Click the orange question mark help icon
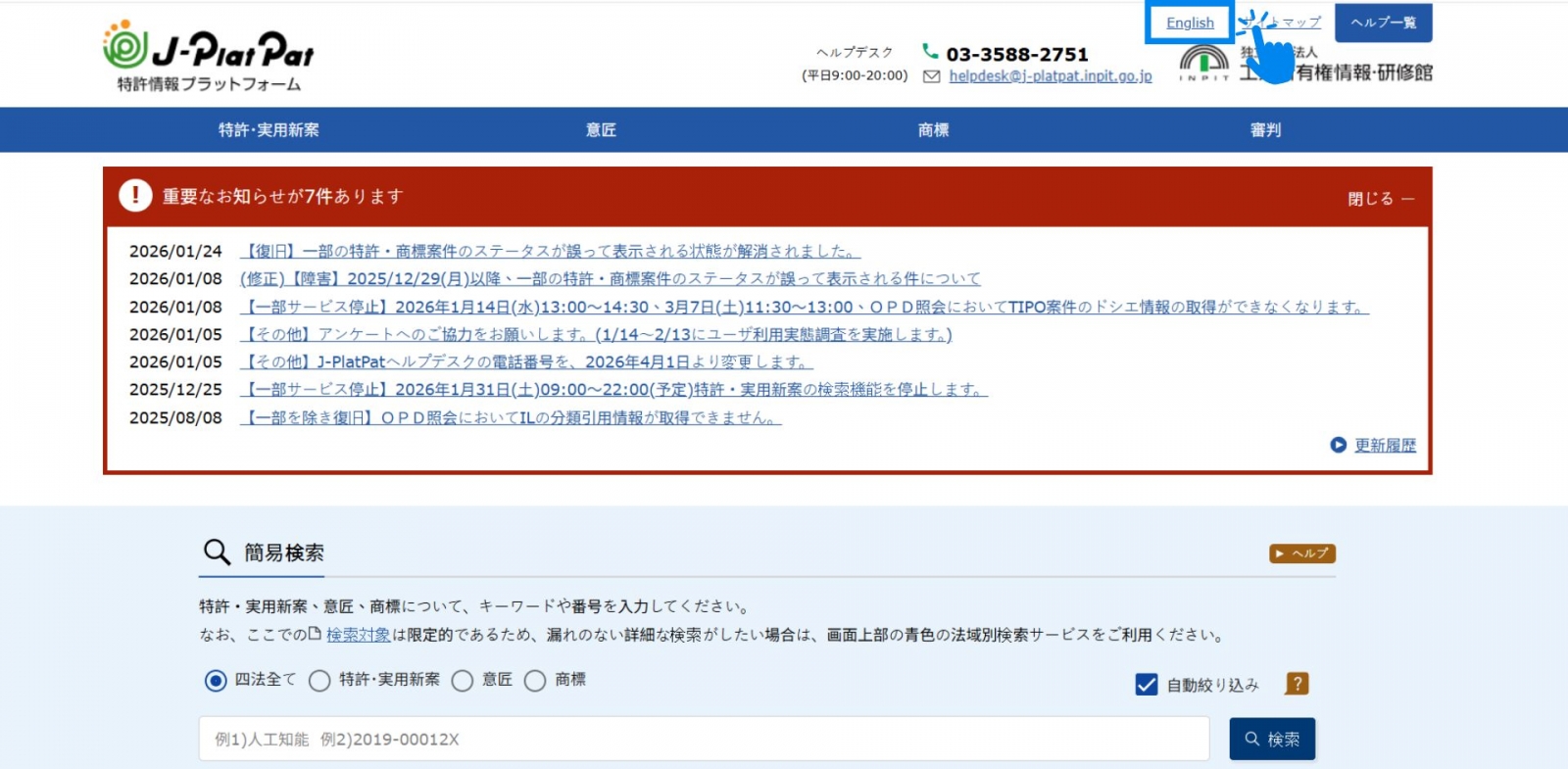The width and height of the screenshot is (1568, 769). [1297, 684]
